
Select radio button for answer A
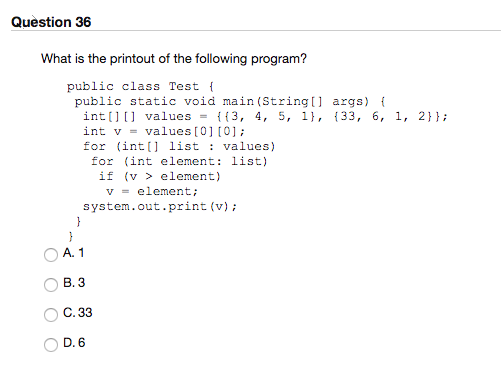[x=51, y=255]
